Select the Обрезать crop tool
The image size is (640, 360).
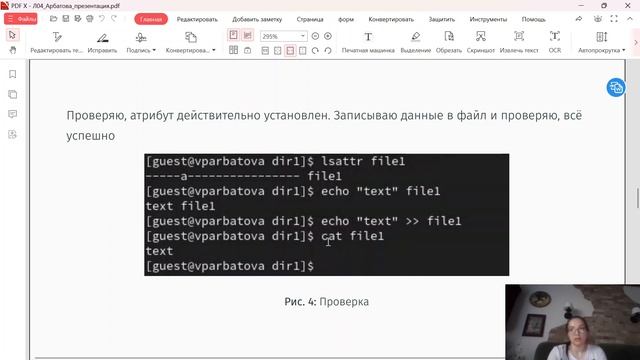click(449, 42)
